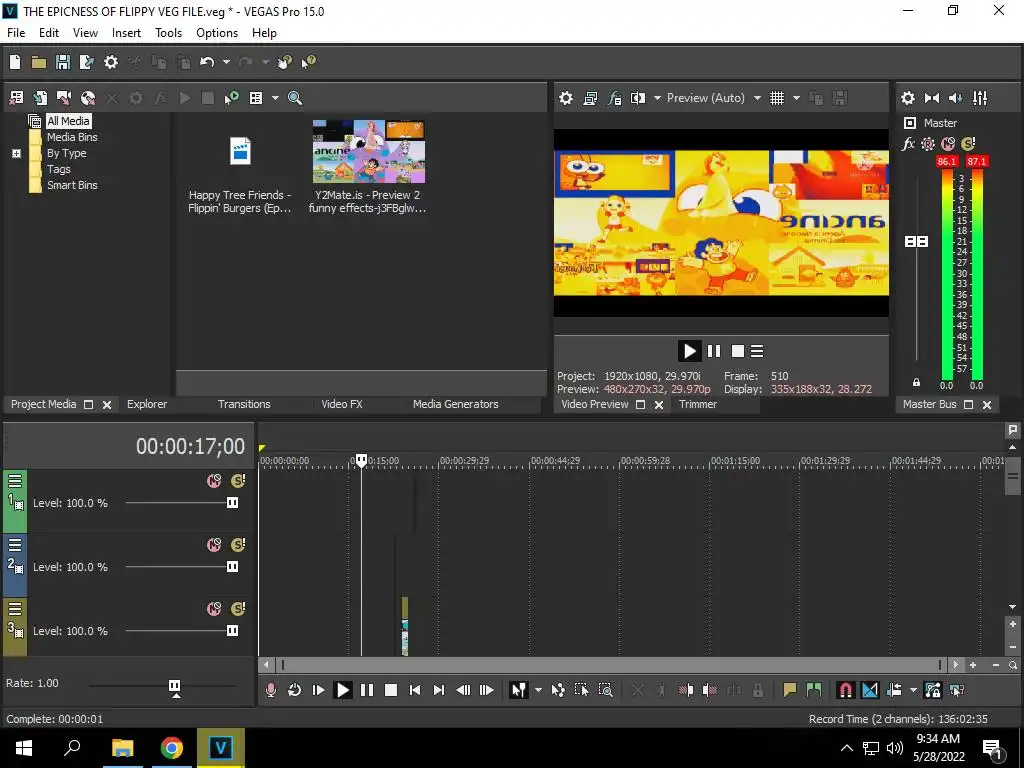Toggle the Dim Output speaker icon

pyautogui.click(x=955, y=98)
